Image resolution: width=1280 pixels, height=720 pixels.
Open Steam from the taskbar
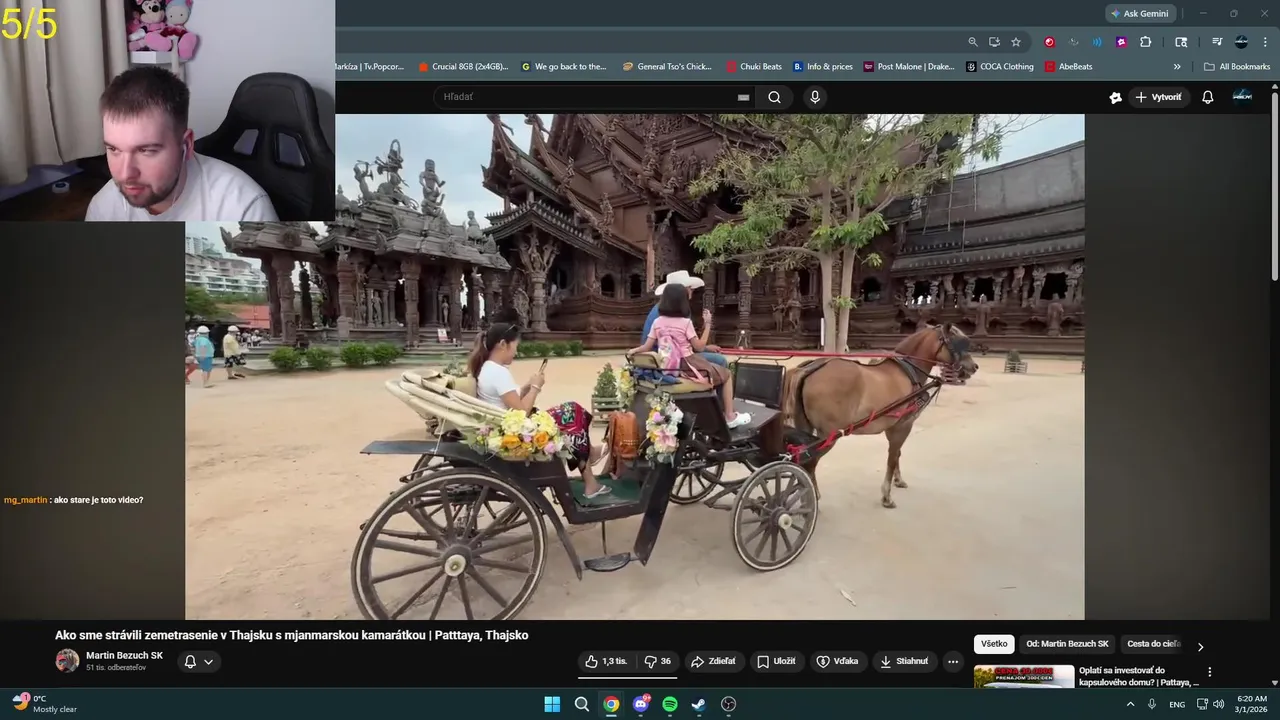click(x=699, y=704)
